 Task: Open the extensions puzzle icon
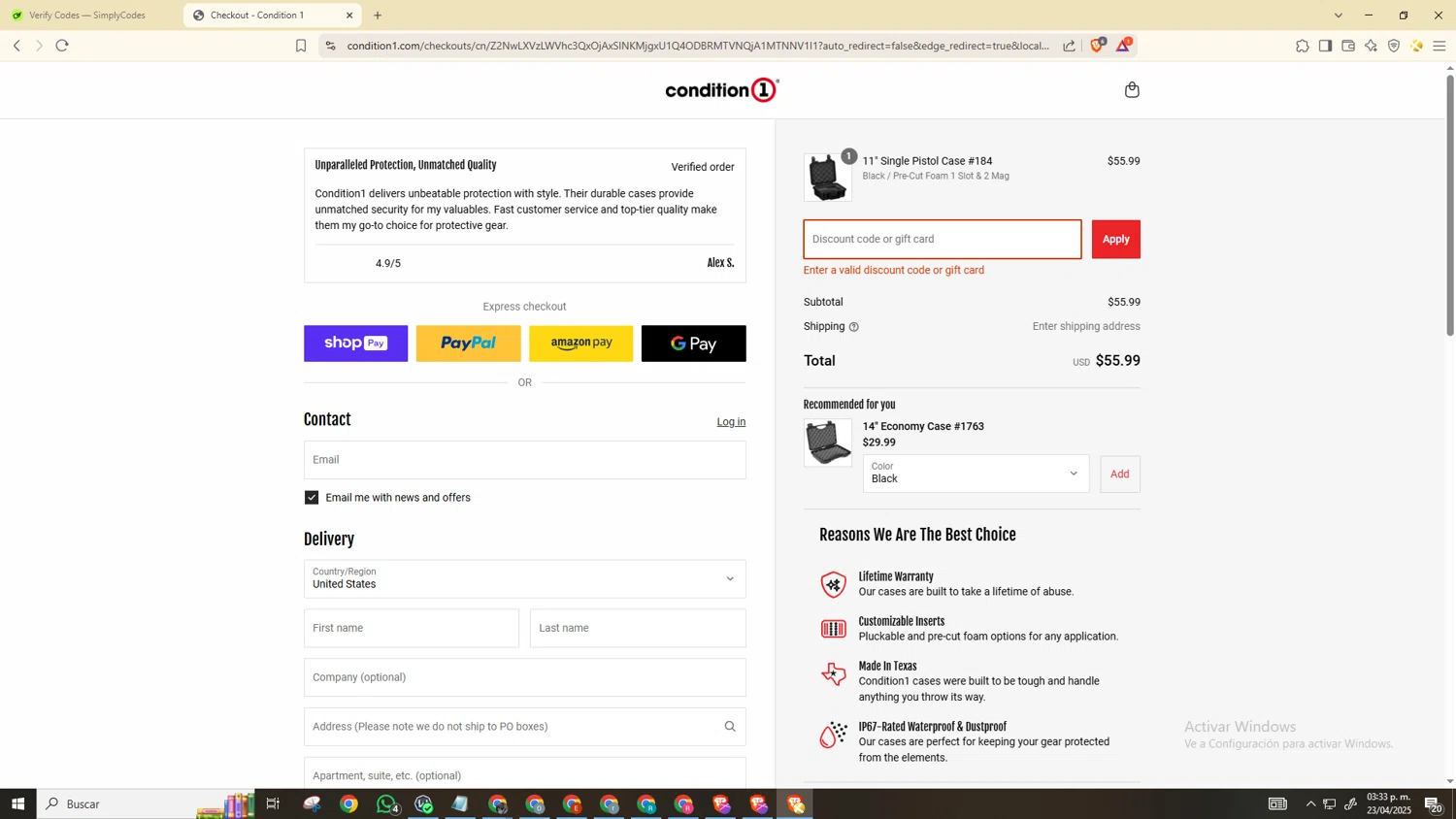[1303, 46]
